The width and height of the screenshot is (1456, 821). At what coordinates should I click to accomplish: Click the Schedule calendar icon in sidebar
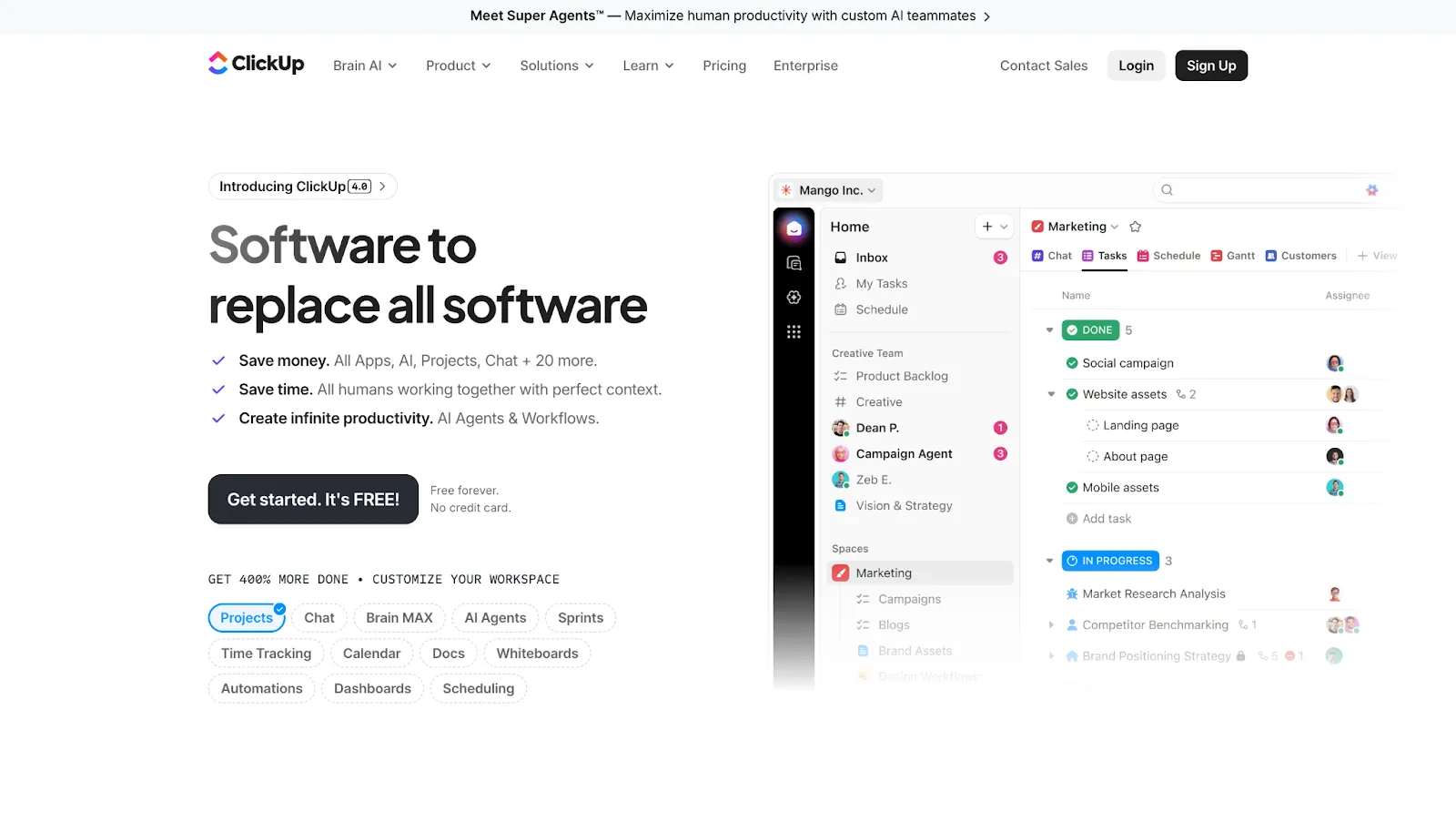841,309
